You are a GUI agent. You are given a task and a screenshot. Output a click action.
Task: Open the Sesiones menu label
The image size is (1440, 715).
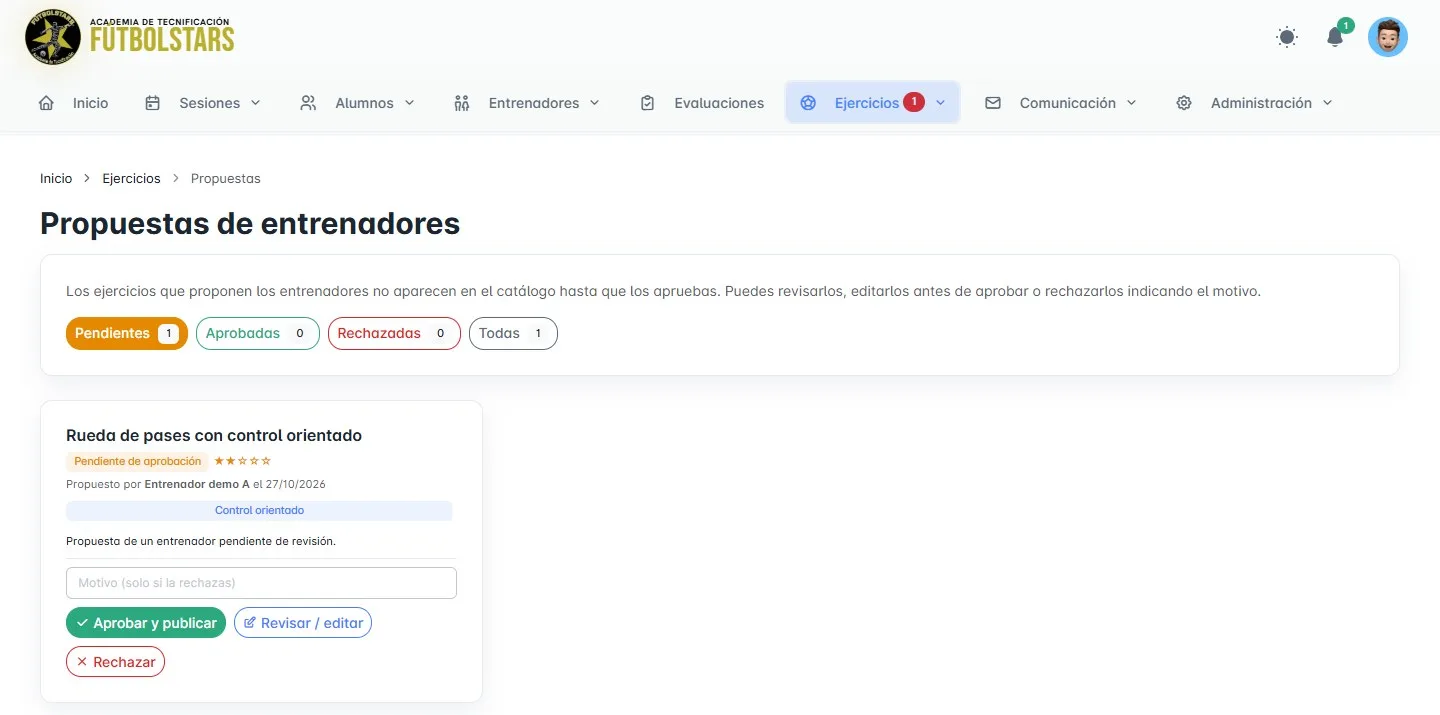point(209,103)
